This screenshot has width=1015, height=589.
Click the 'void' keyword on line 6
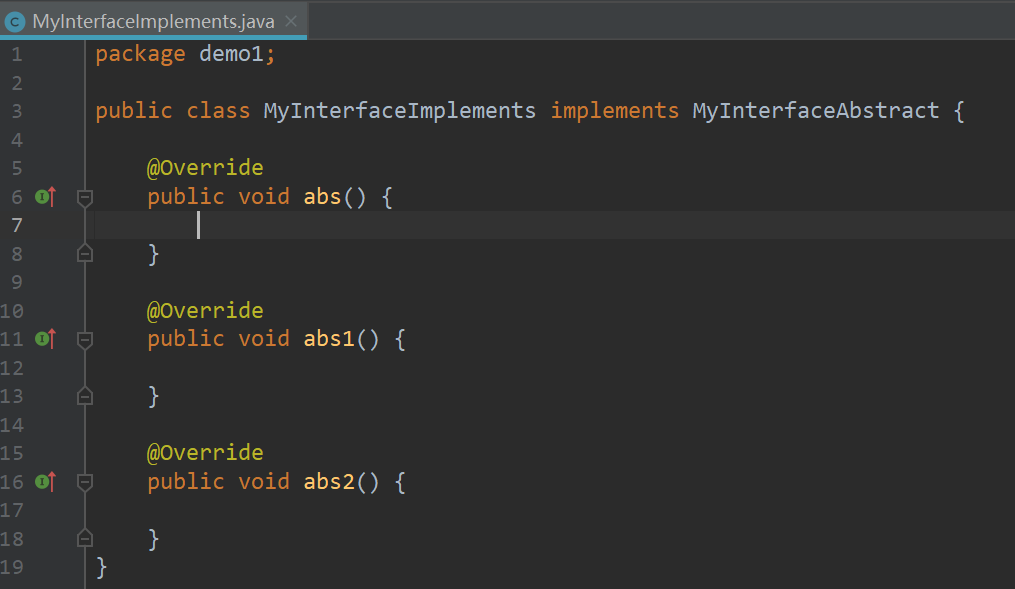pos(263,196)
